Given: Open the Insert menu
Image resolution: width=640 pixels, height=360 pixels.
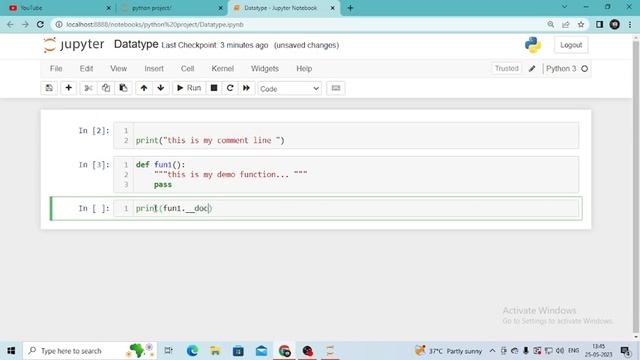Looking at the screenshot, I should pos(154,69).
